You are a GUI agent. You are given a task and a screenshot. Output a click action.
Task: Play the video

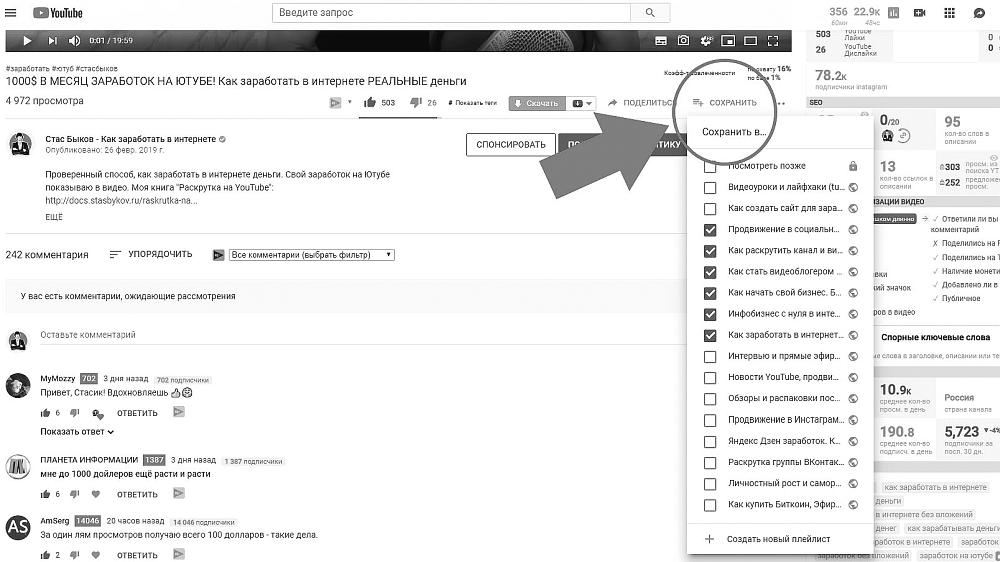click(x=27, y=41)
